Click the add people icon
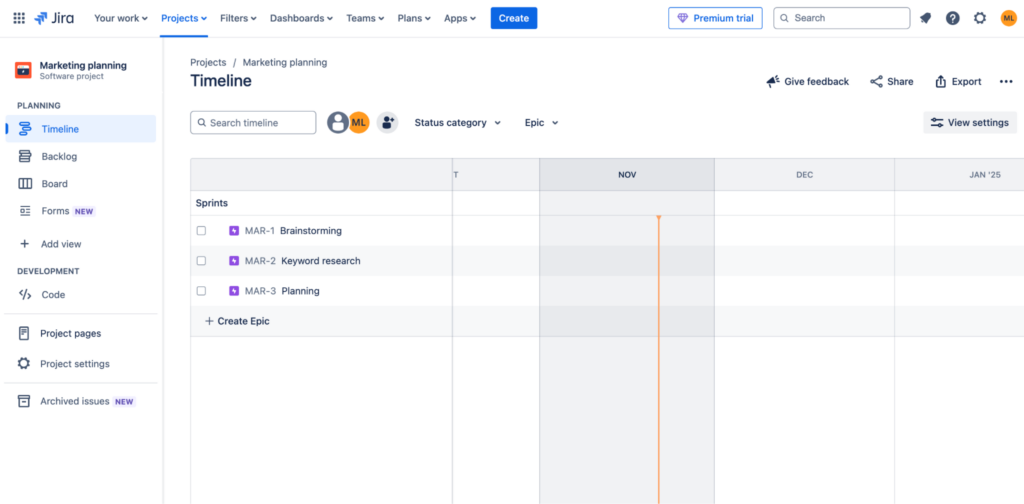Screen dimensions: 1024x504 pos(387,122)
